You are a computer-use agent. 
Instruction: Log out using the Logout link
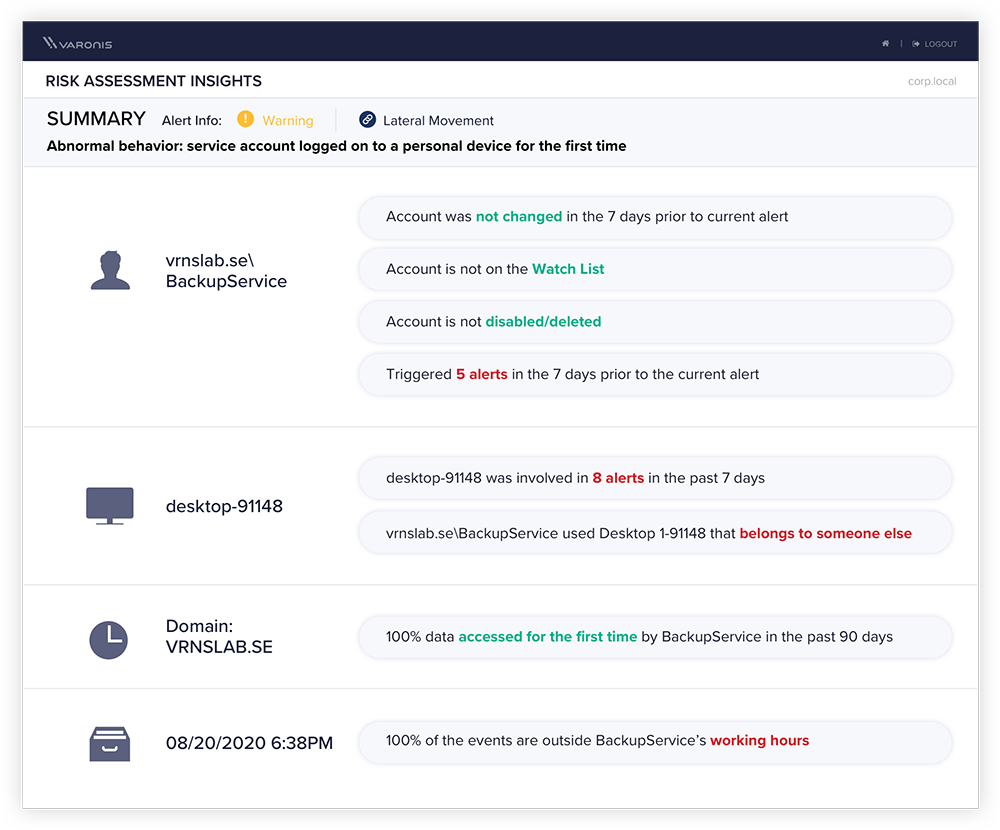935,44
